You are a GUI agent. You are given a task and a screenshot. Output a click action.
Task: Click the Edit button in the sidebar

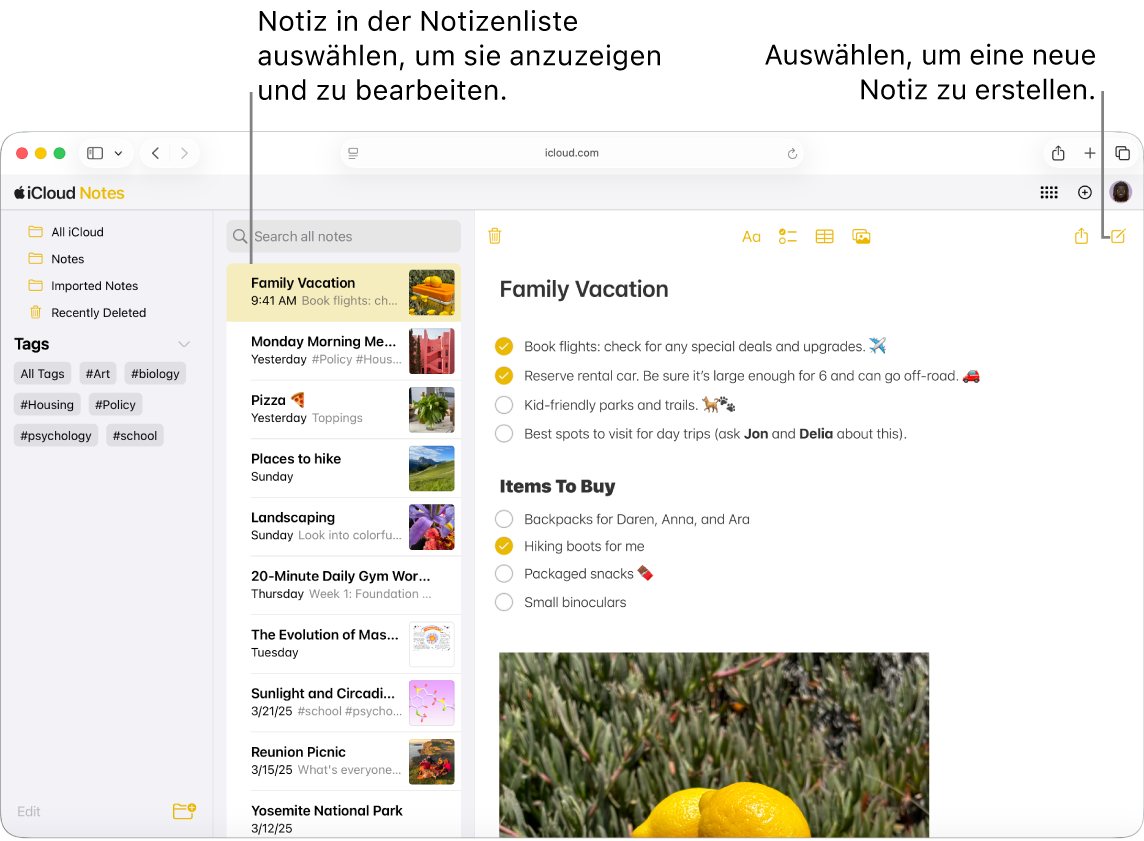tap(29, 811)
